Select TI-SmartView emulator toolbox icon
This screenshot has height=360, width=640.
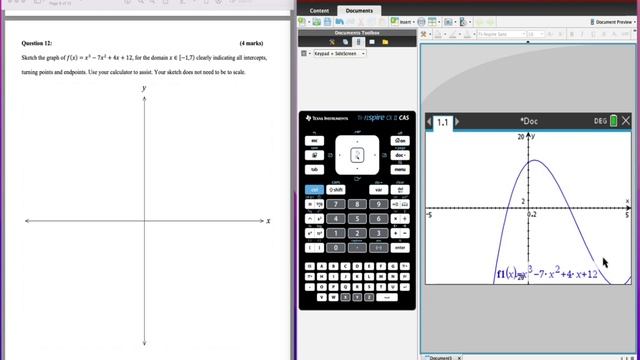click(x=358, y=42)
